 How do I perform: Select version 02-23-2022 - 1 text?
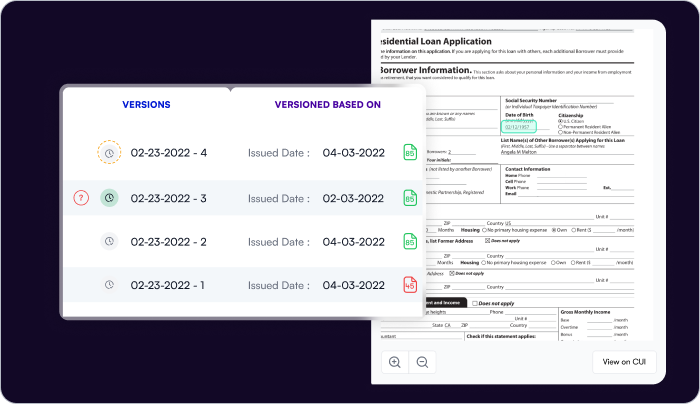167,285
